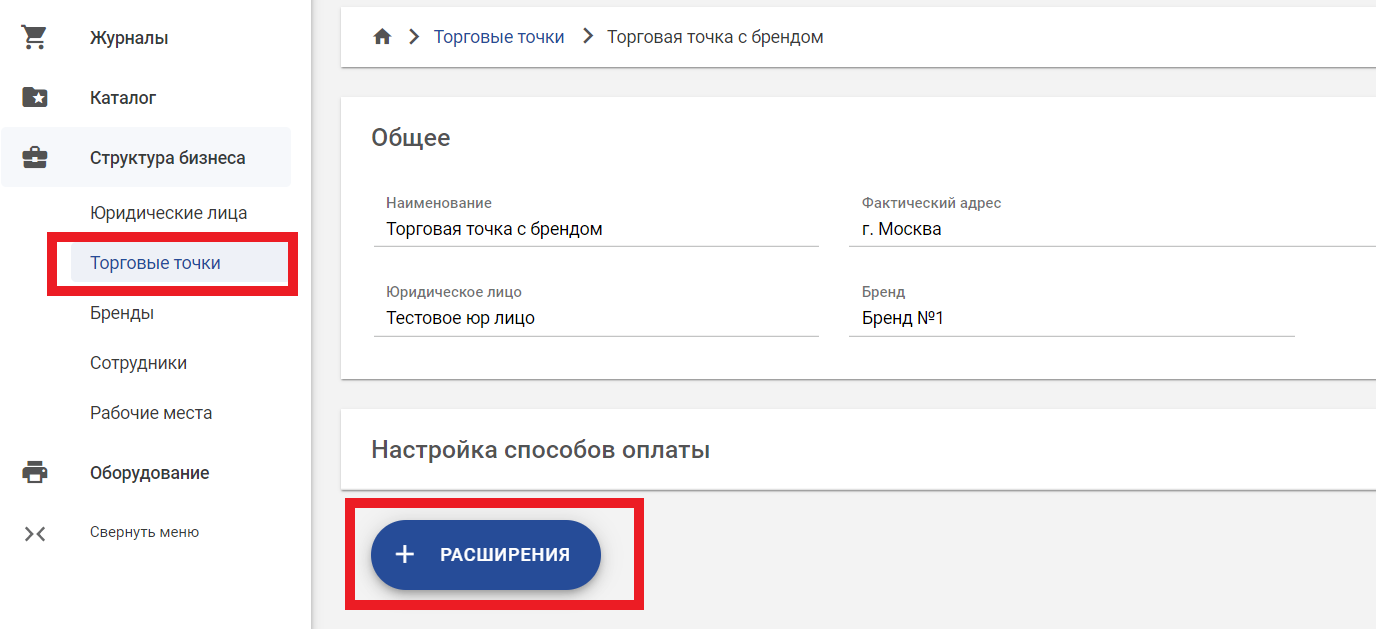The image size is (1376, 629).
Task: Click the chevron before Торговая точка с брендом breadcrumb
Action: (x=587, y=37)
